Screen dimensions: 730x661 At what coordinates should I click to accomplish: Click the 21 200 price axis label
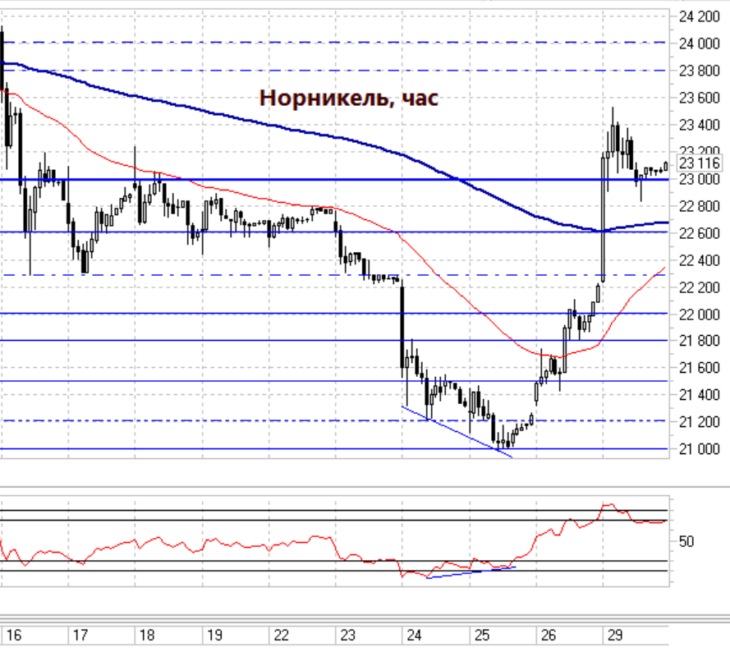pos(699,422)
